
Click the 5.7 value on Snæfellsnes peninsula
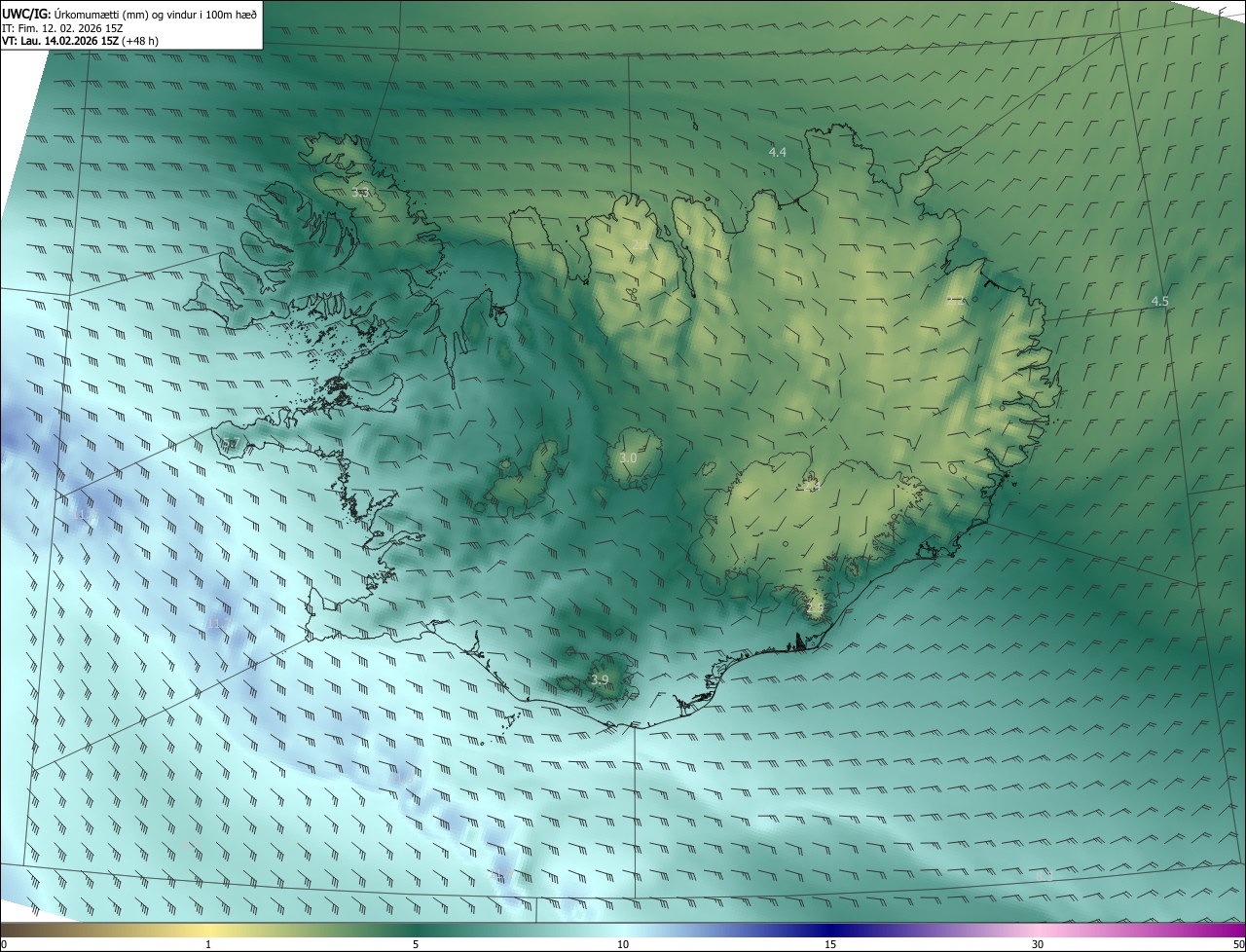pyautogui.click(x=230, y=444)
